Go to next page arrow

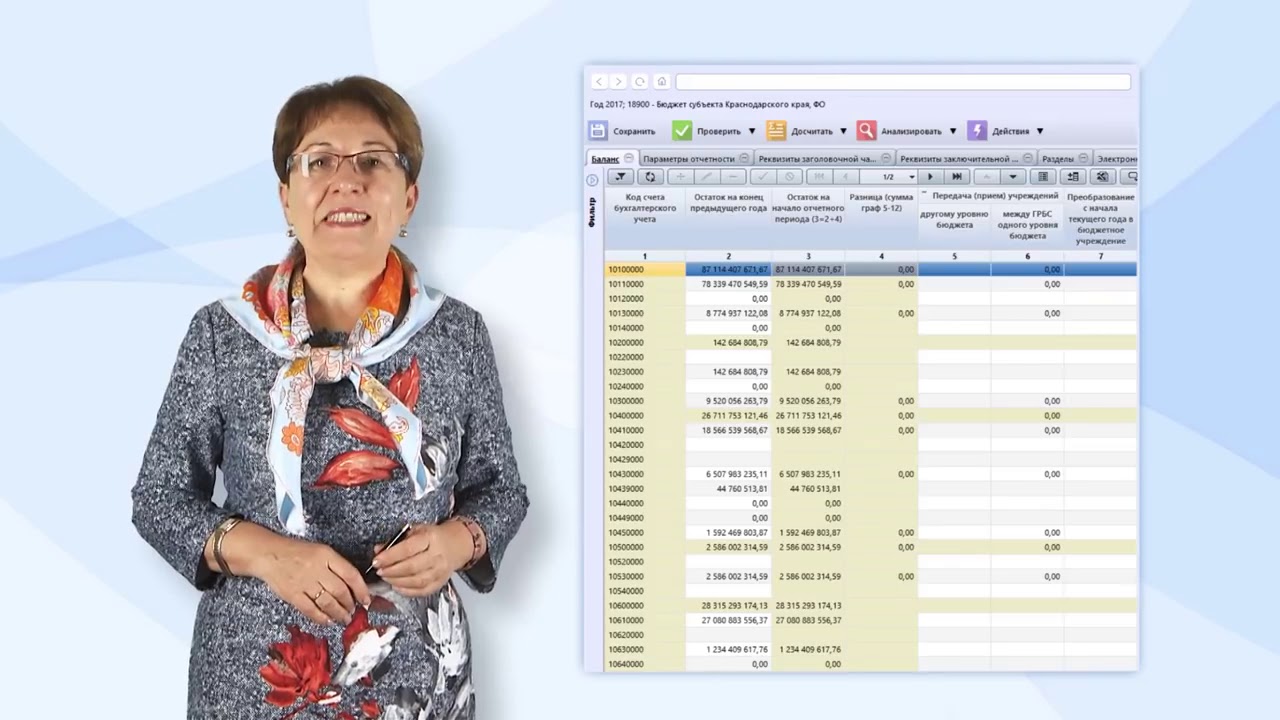click(930, 177)
